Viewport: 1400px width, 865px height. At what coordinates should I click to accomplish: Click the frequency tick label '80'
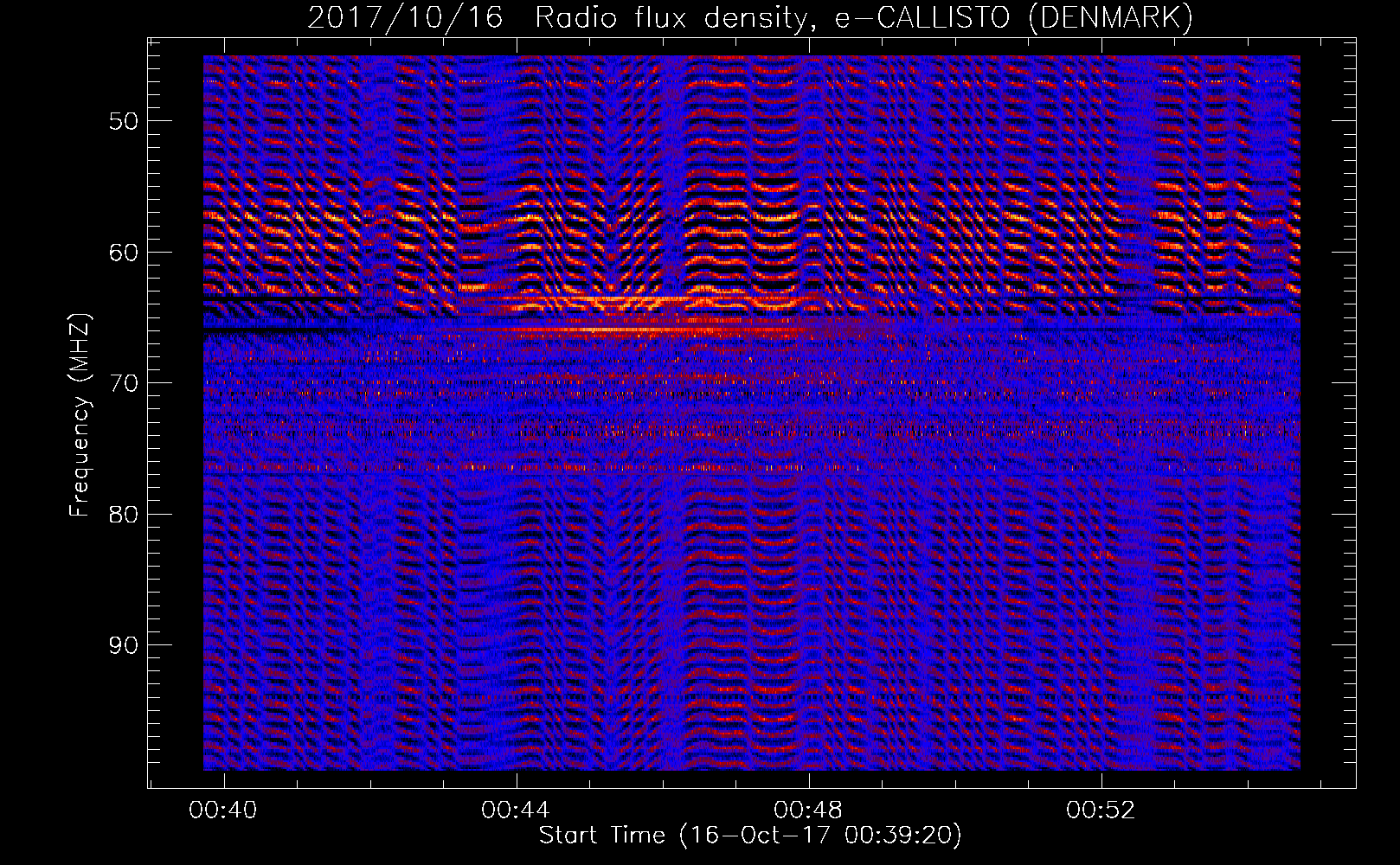pos(124,515)
